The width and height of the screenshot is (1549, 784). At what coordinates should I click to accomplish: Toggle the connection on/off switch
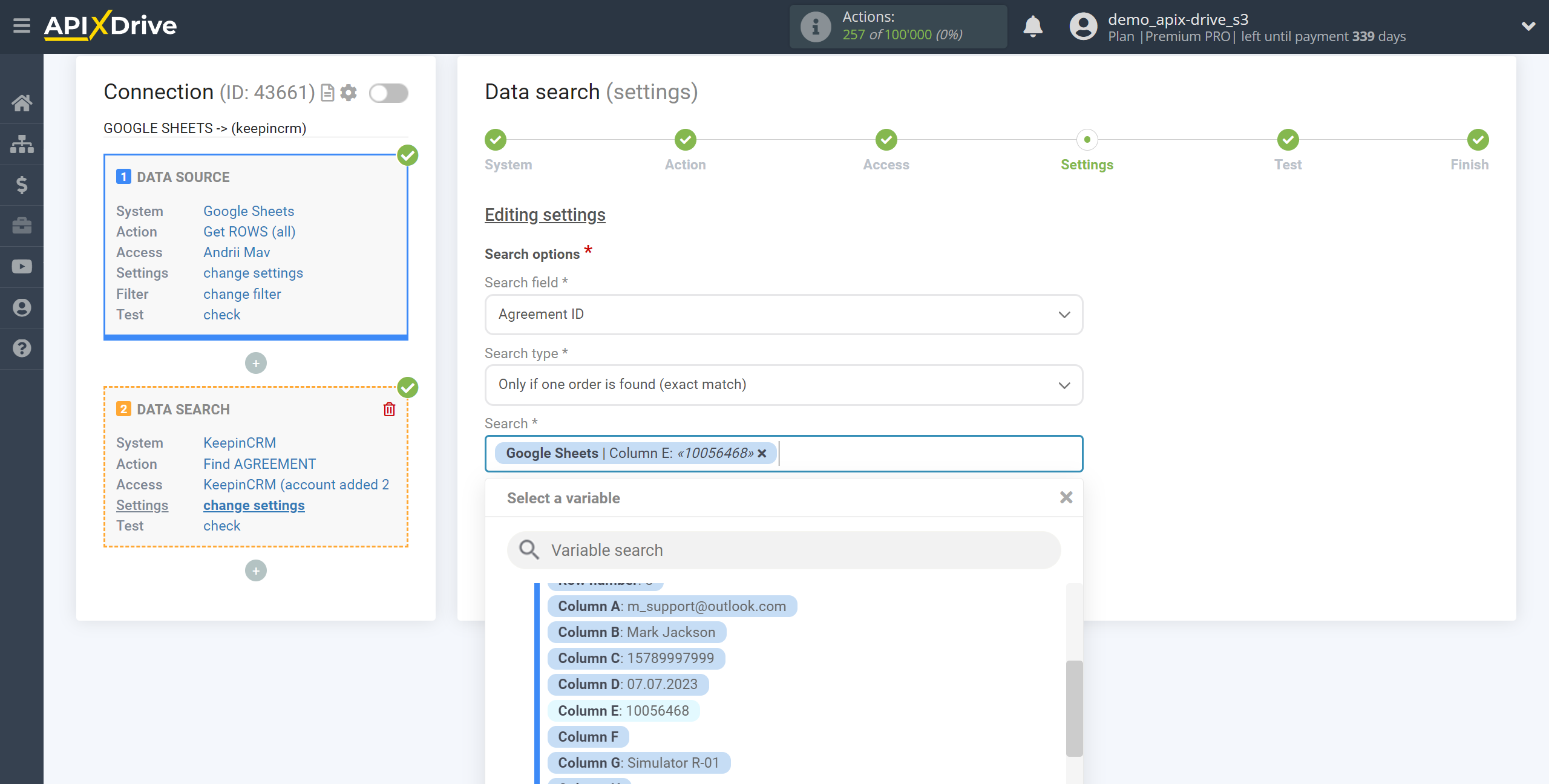point(388,93)
